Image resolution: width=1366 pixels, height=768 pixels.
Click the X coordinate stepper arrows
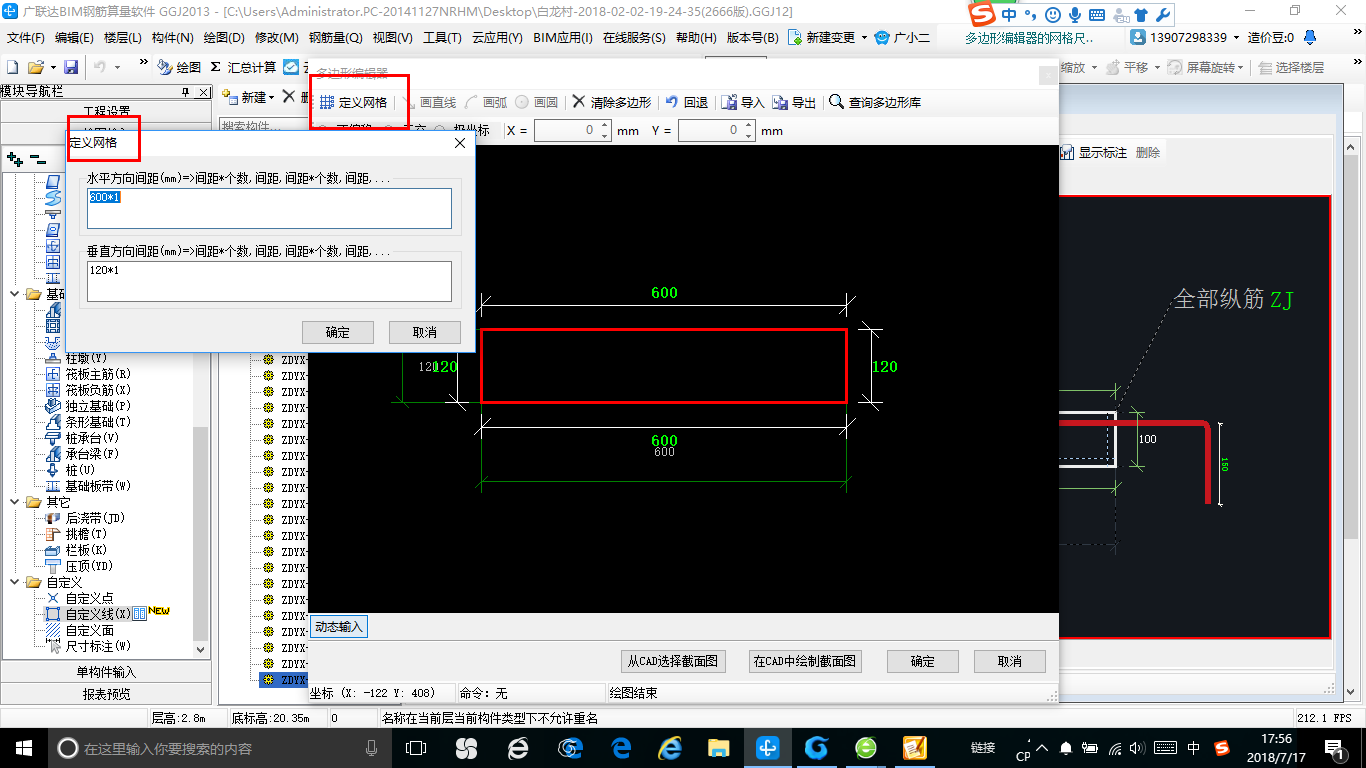pyautogui.click(x=604, y=130)
